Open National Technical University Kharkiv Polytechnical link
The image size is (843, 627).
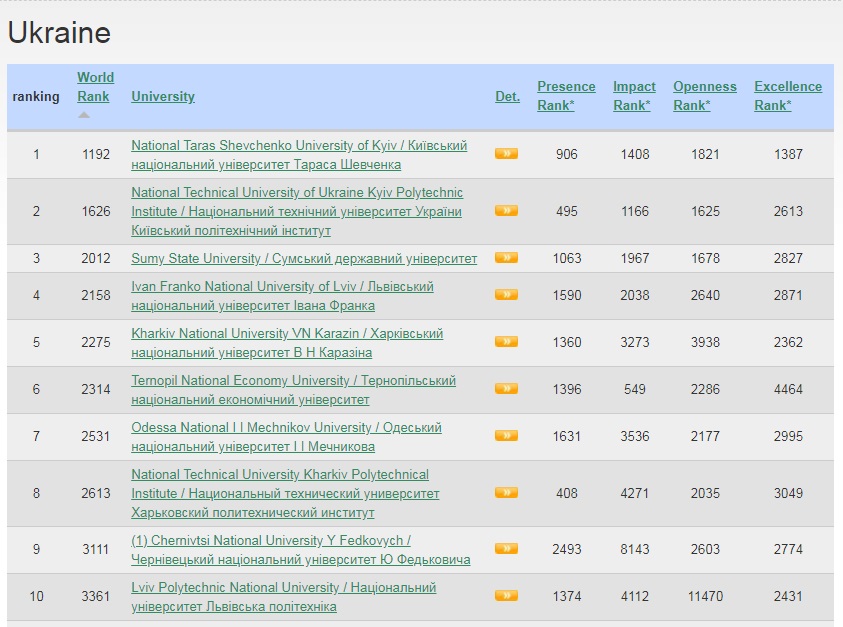coord(285,493)
